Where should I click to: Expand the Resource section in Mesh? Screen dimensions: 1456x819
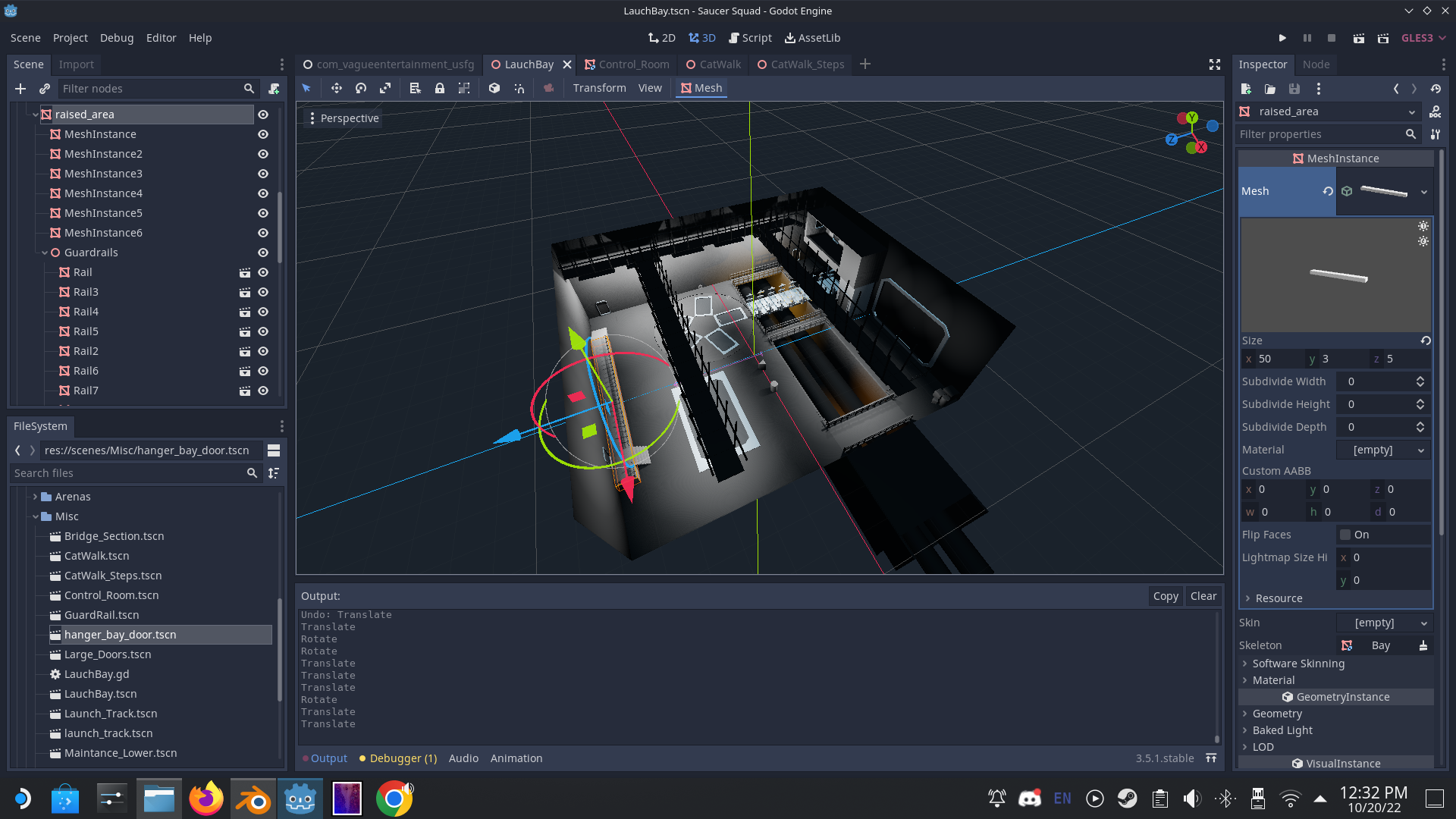[1279, 598]
